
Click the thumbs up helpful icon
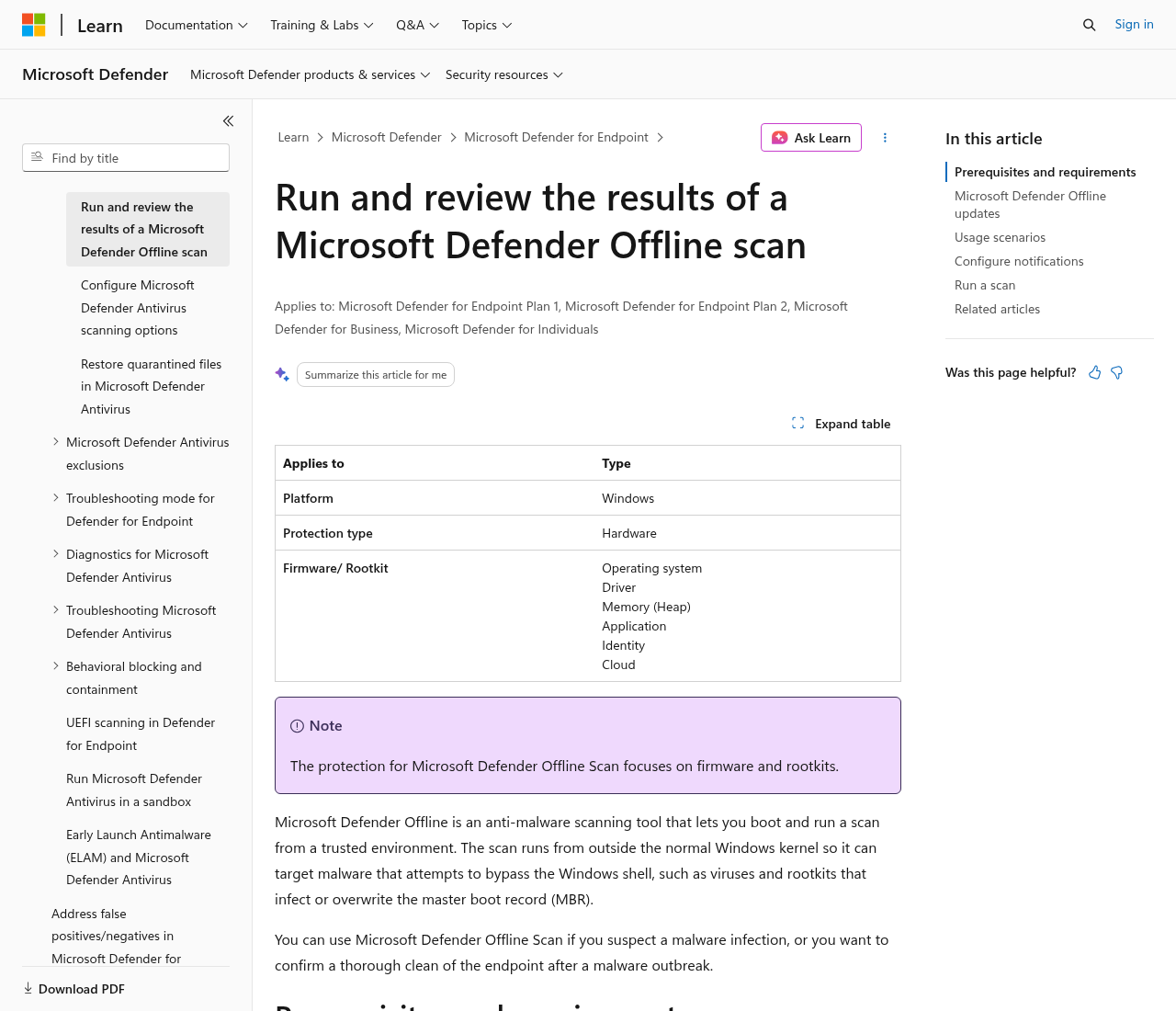[1094, 372]
